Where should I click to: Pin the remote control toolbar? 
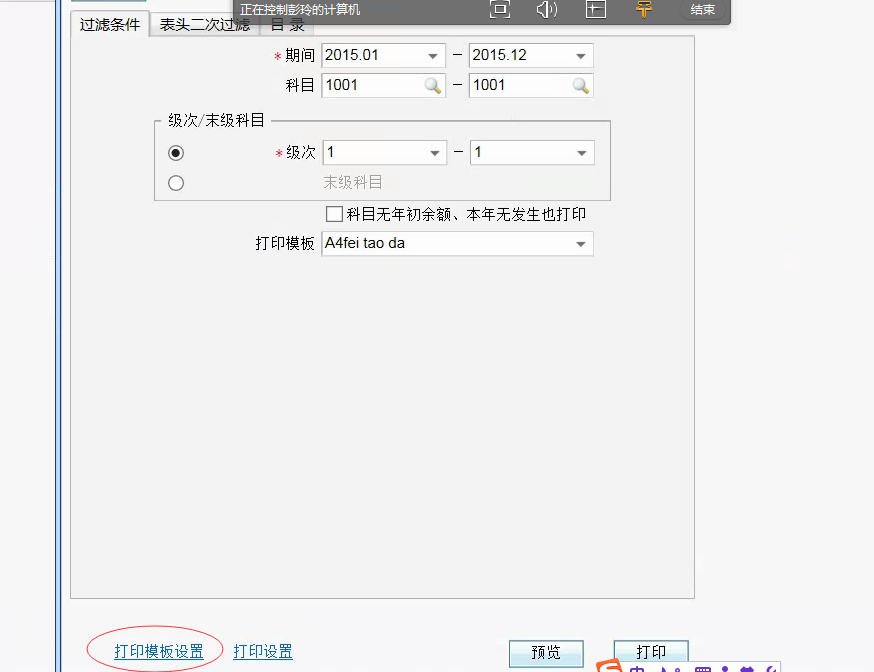(643, 9)
